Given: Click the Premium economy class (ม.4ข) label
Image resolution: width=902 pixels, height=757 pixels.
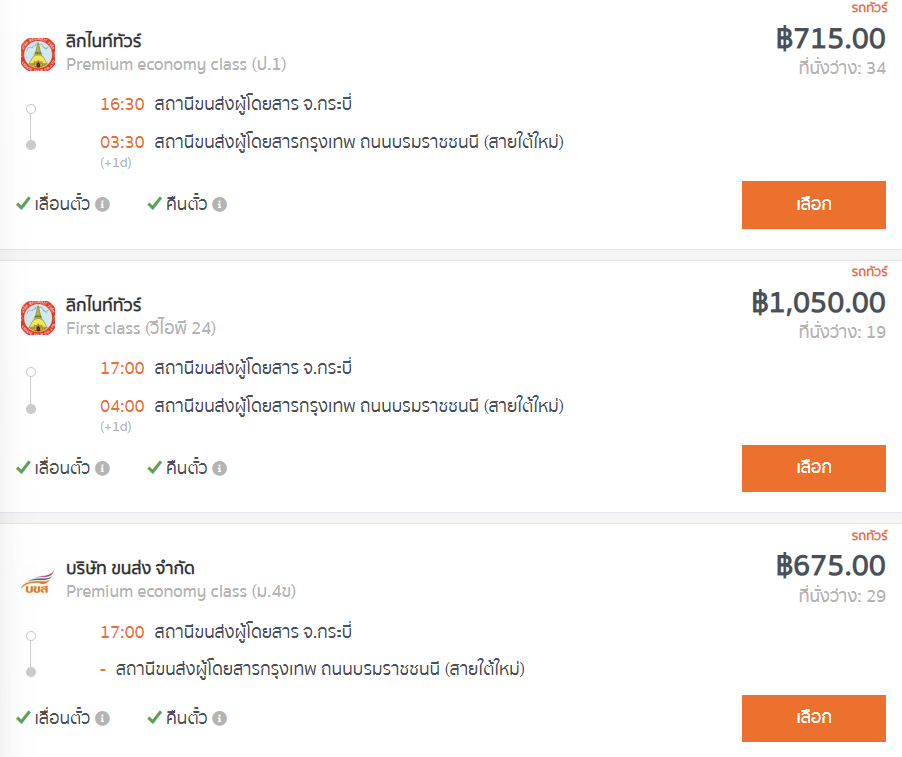Looking at the screenshot, I should pos(181,591).
